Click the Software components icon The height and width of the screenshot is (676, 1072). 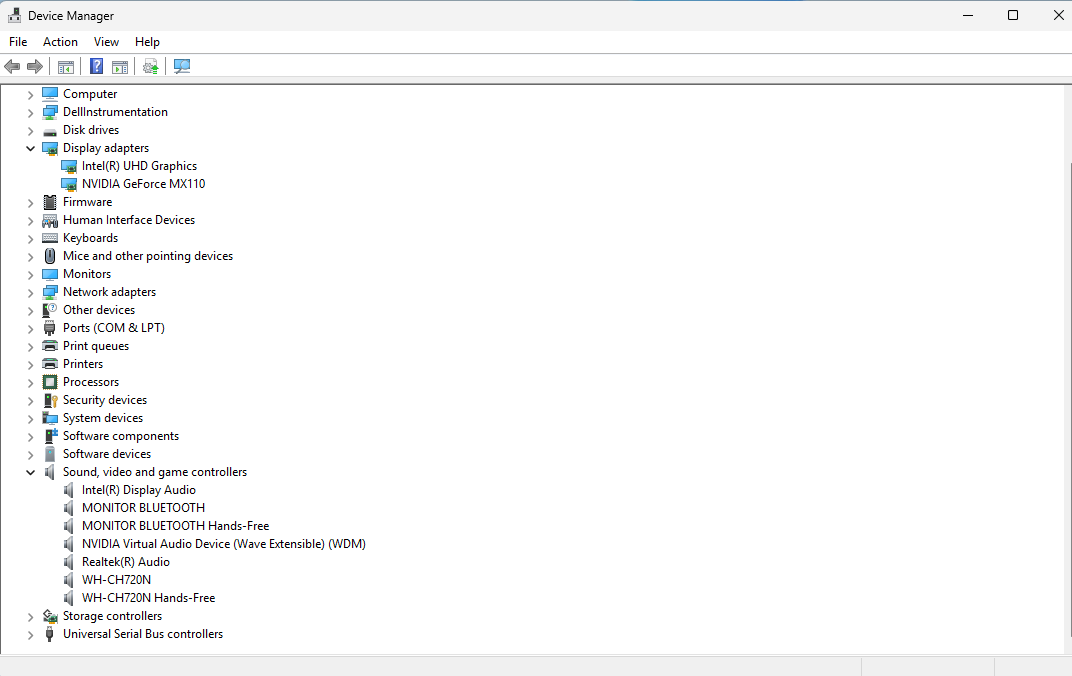[50, 436]
